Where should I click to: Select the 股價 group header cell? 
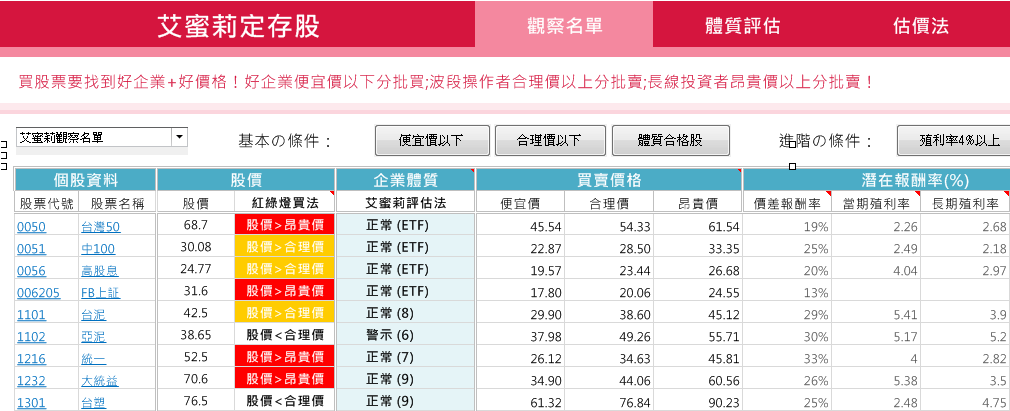(246, 180)
